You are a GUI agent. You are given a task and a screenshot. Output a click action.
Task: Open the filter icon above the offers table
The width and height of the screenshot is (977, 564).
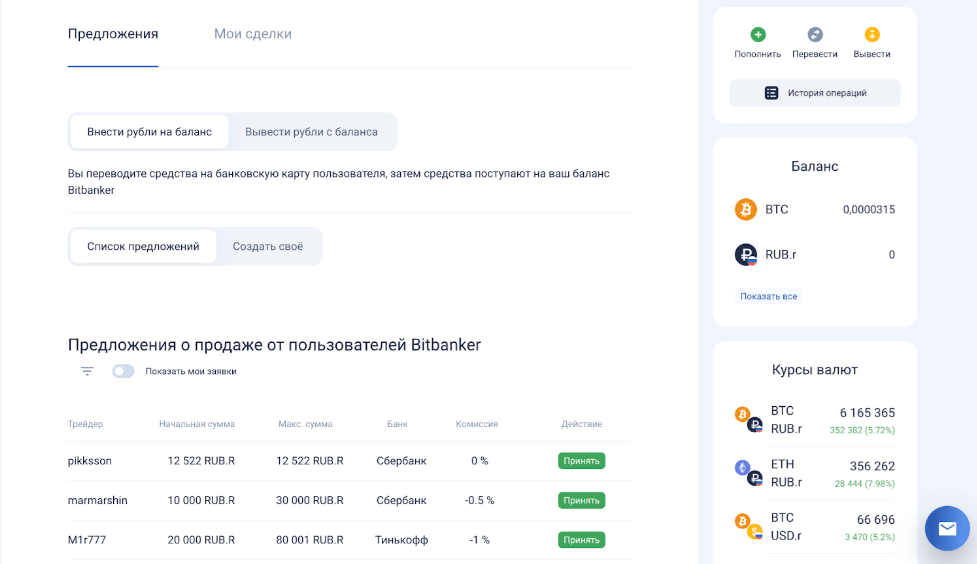[x=87, y=371]
